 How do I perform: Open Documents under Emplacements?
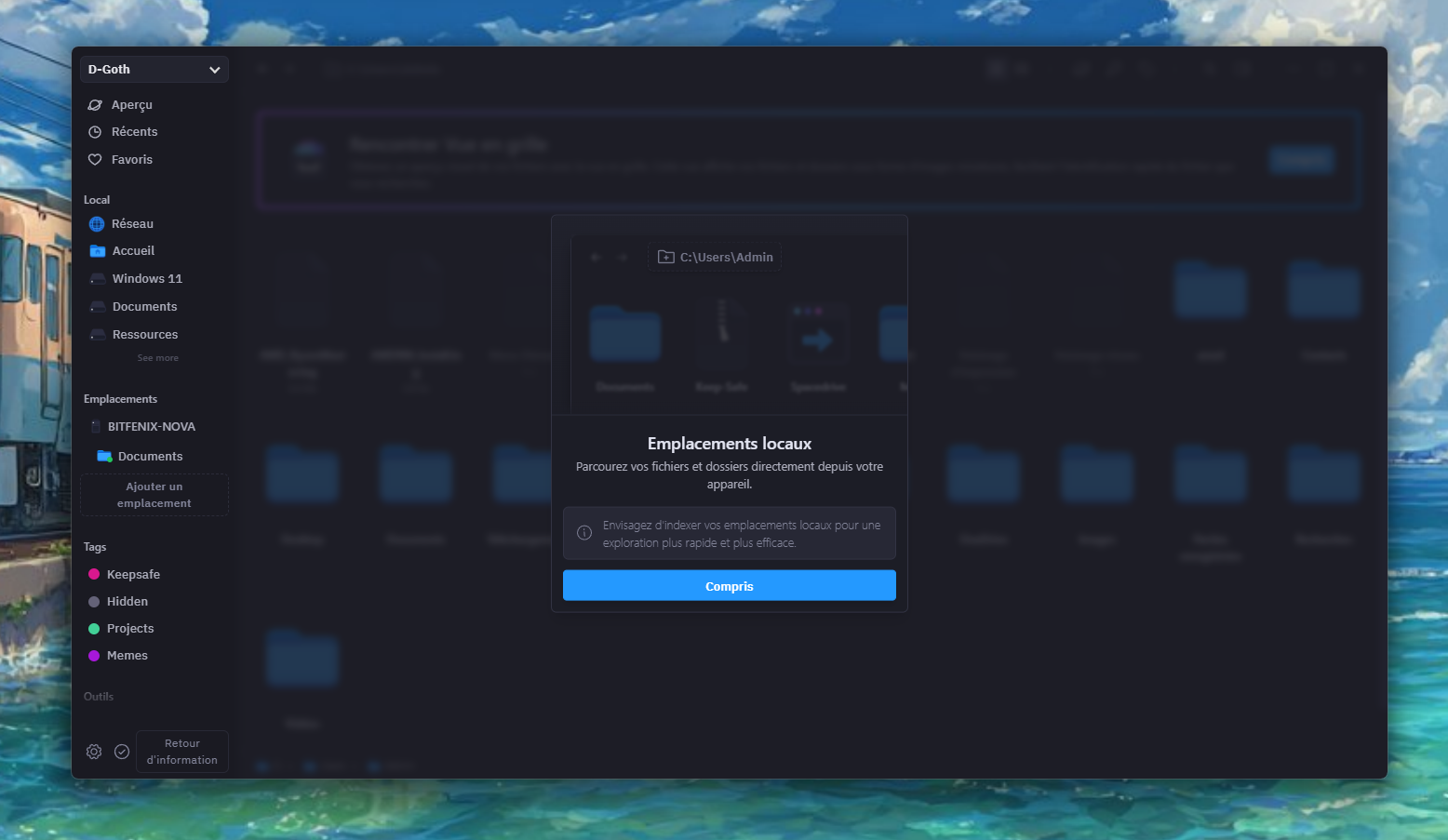[x=149, y=457]
